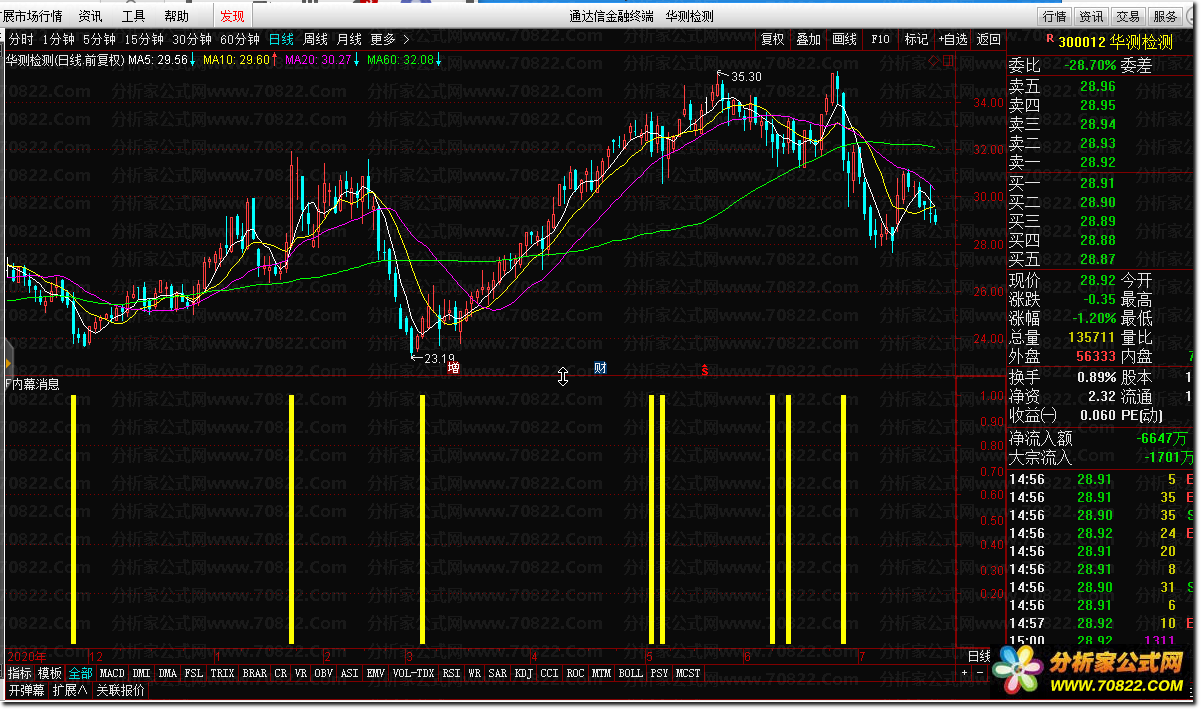The width and height of the screenshot is (1202, 710).
Task: Click the +自选 add to watchlist button
Action: pos(953,39)
